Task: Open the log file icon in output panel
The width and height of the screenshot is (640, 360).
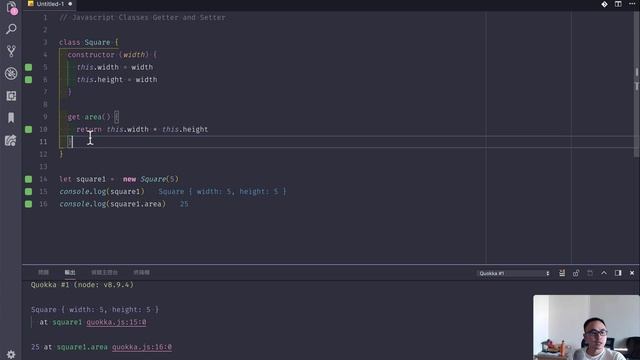Action: tap(590, 273)
